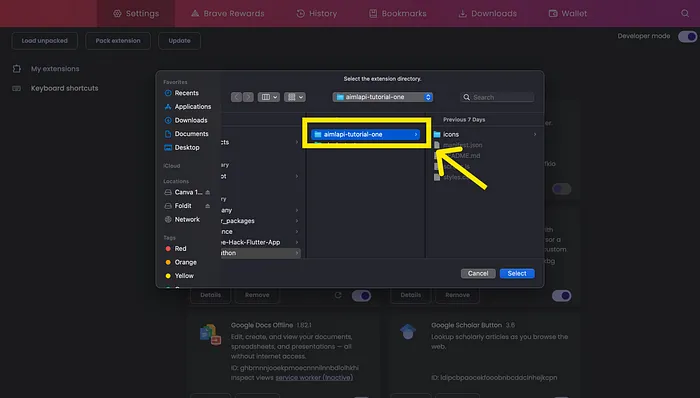This screenshot has width=700, height=398.
Task: Switch to the Bookmarks tab
Action: pyautogui.click(x=398, y=13)
